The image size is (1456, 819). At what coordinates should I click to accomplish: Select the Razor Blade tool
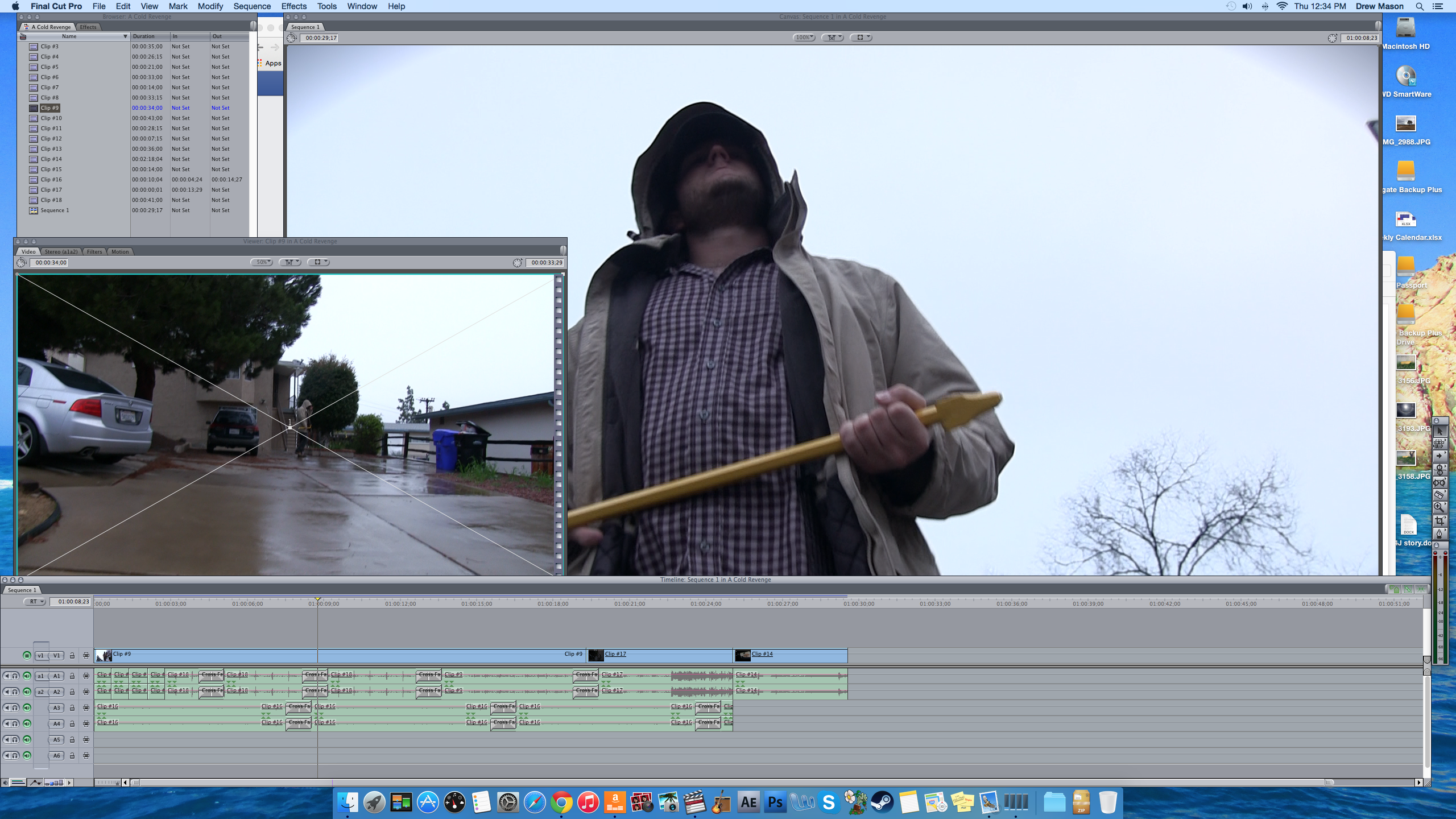pos(1439,494)
